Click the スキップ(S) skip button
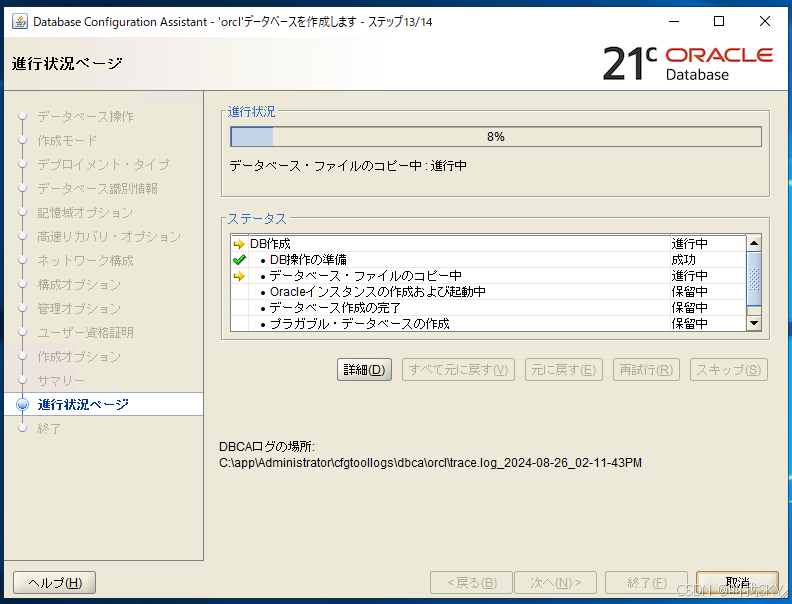 click(x=729, y=370)
